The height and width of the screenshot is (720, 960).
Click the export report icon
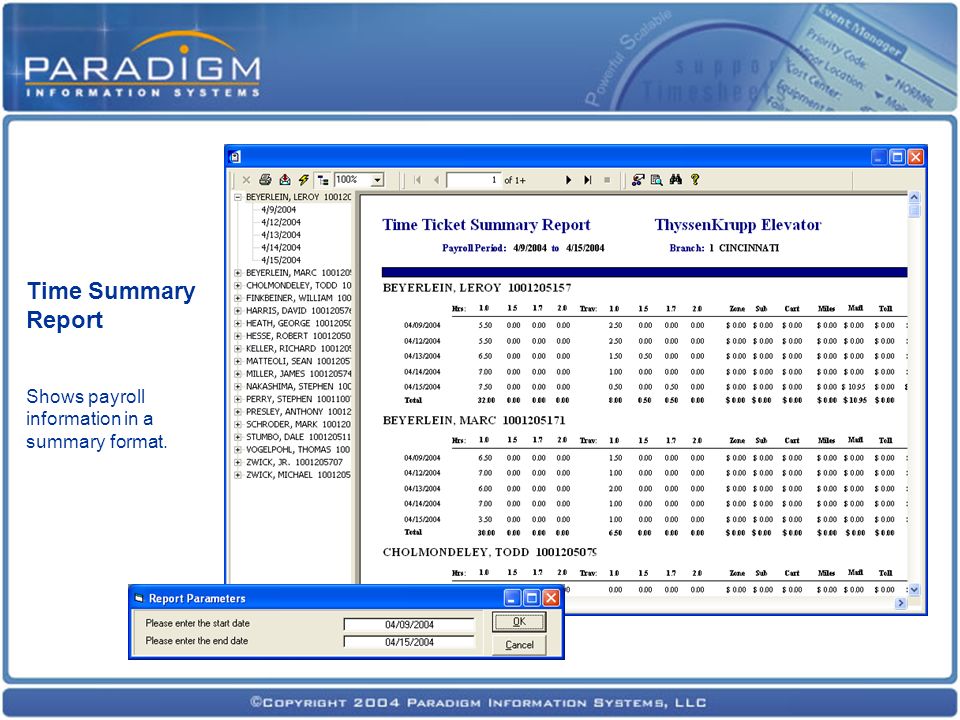coord(285,179)
